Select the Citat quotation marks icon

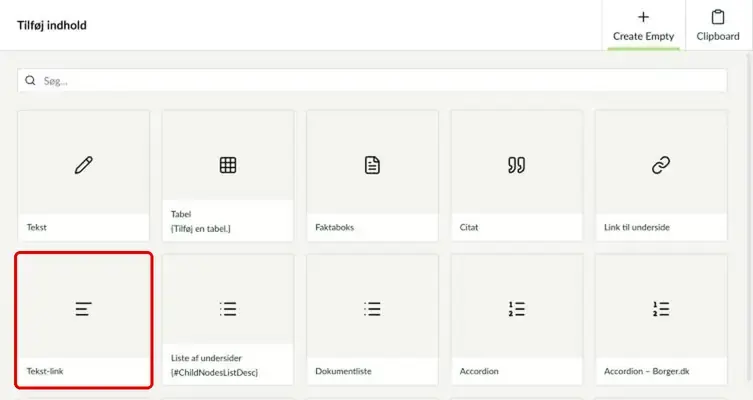tap(517, 165)
